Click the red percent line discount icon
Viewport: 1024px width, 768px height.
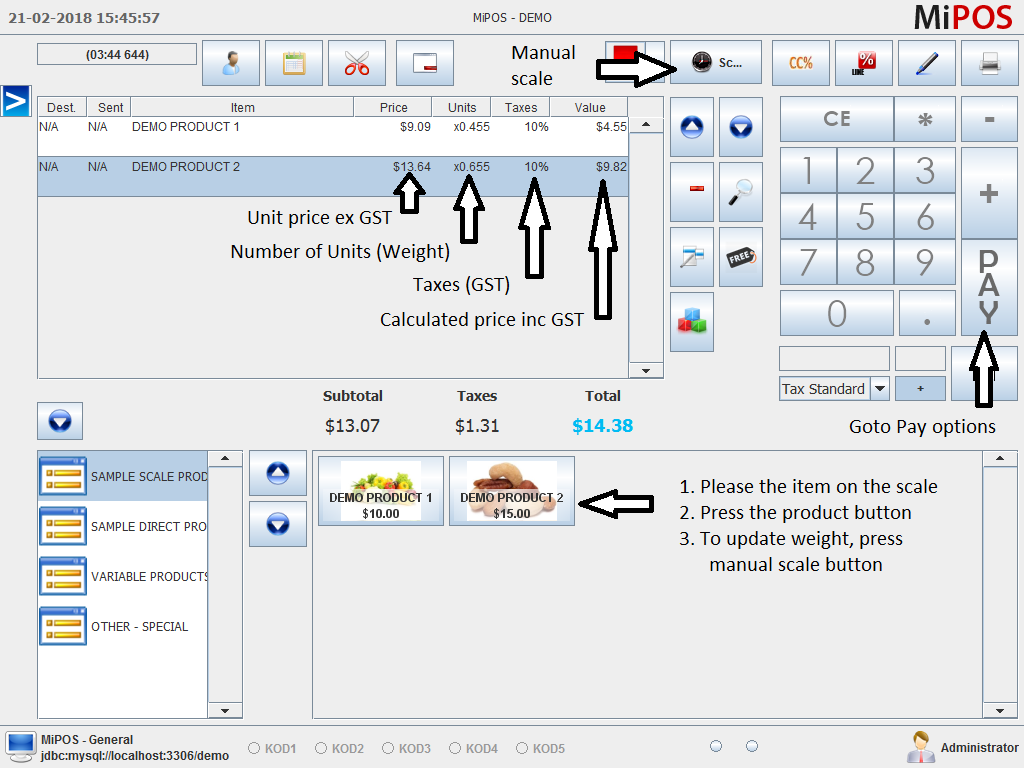tap(863, 63)
